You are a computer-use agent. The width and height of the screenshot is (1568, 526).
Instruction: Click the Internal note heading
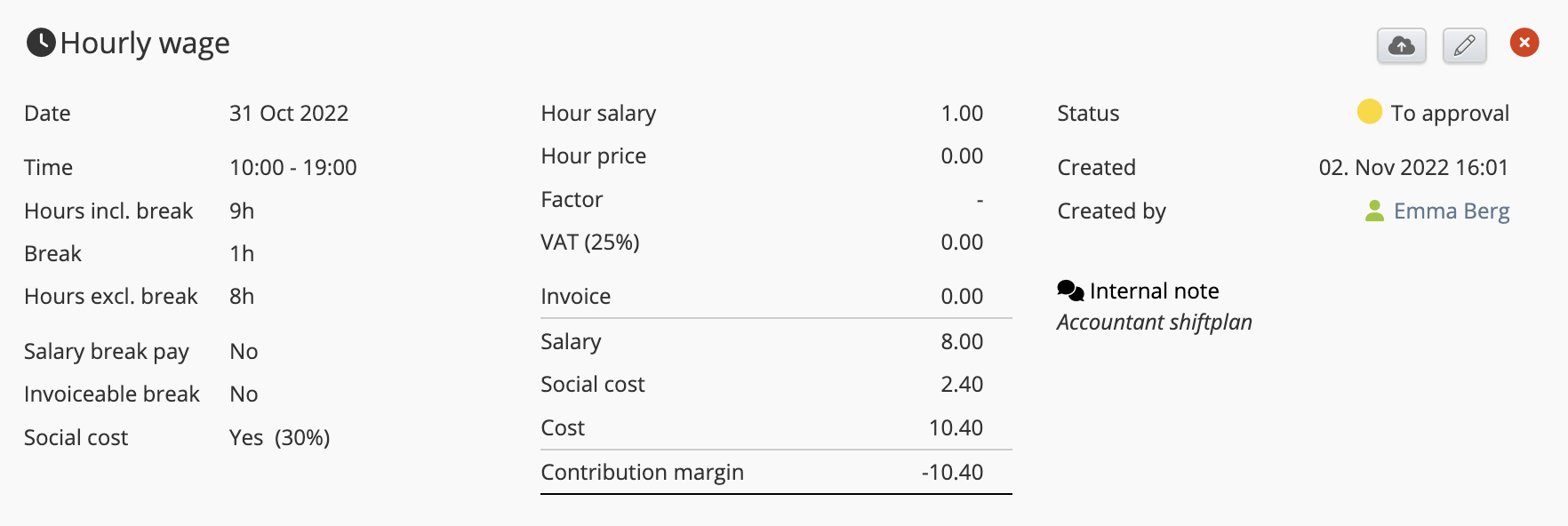pyautogui.click(x=1154, y=291)
